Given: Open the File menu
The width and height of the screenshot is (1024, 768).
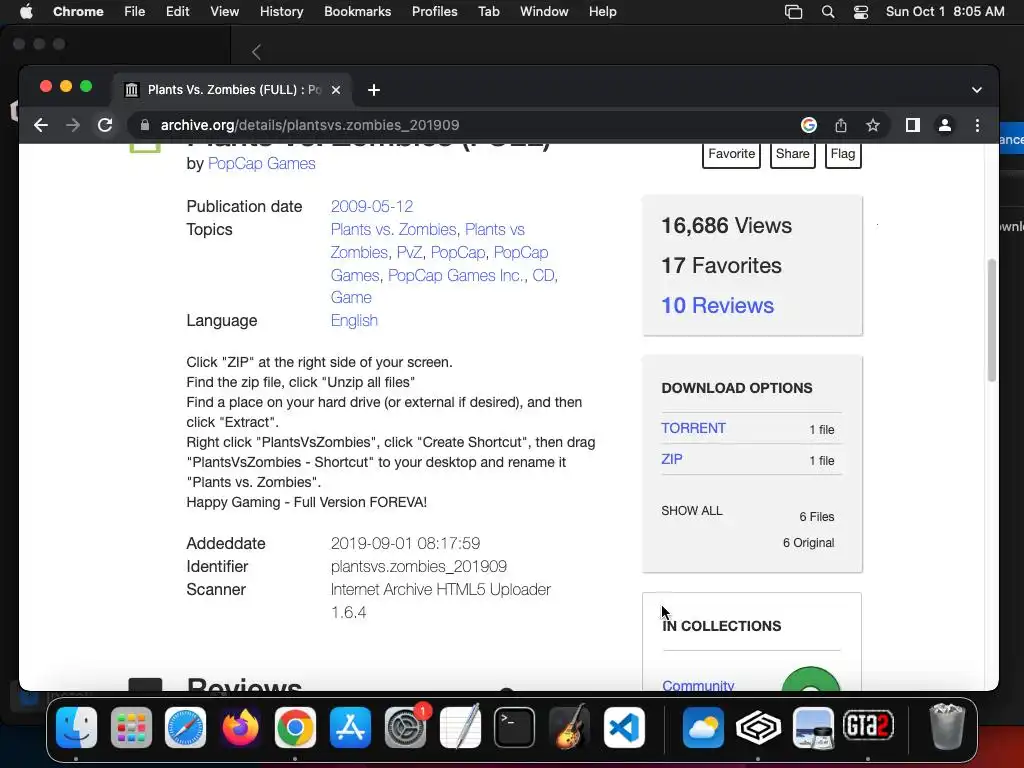Looking at the screenshot, I should click(135, 12).
